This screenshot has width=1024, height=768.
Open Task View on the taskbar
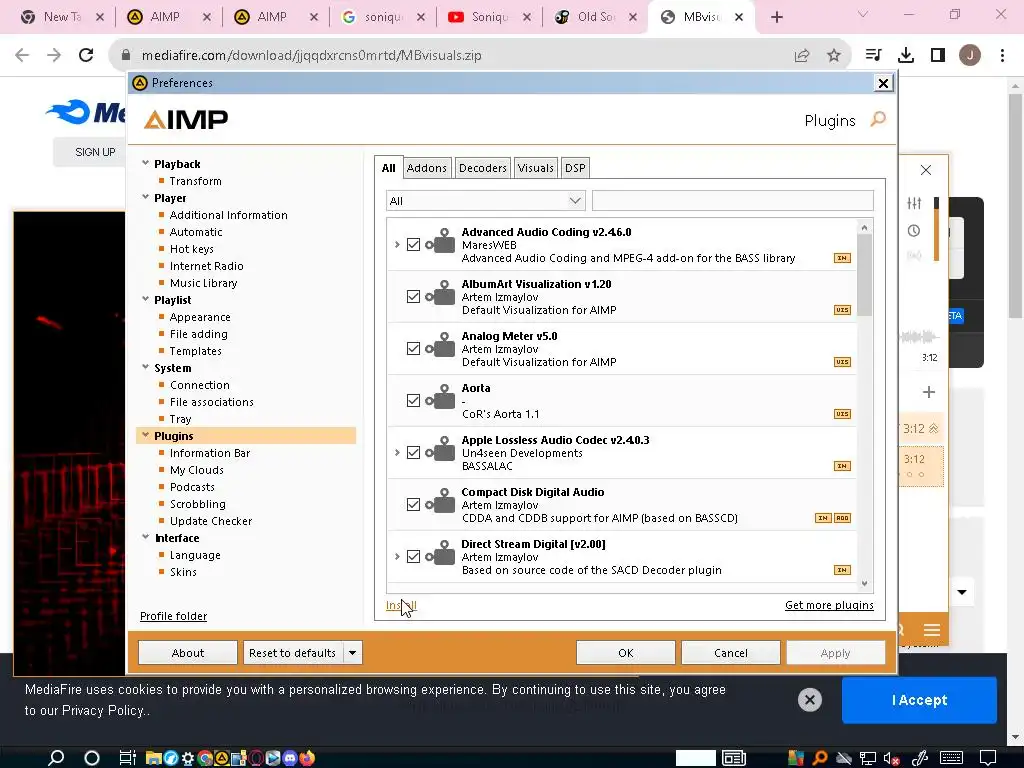[x=127, y=758]
